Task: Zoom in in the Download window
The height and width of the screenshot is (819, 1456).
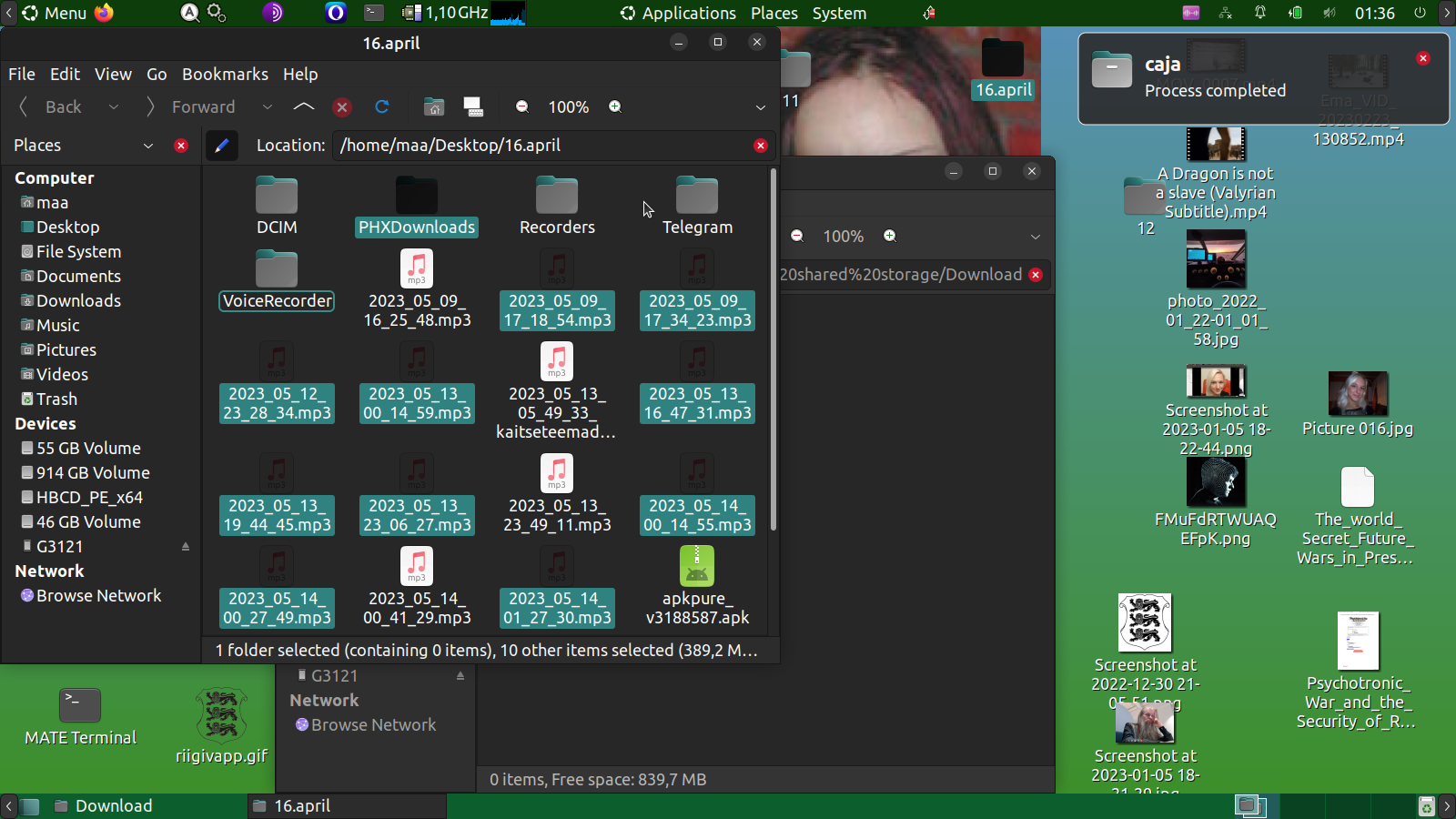Action: (x=890, y=237)
